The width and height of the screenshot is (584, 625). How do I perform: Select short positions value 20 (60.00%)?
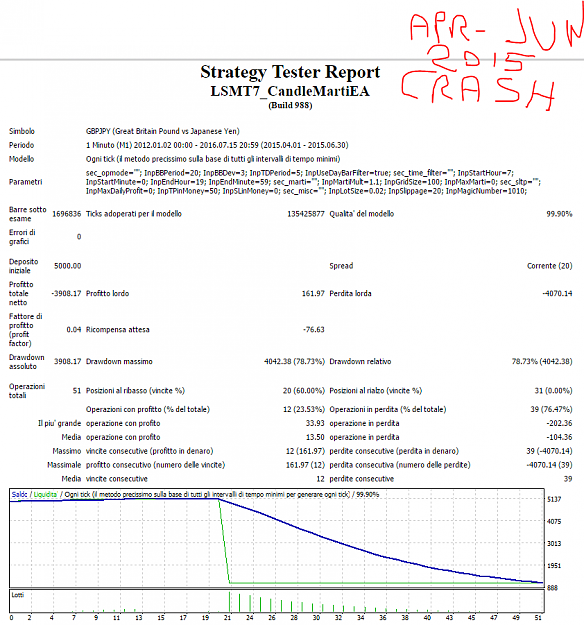click(x=304, y=391)
